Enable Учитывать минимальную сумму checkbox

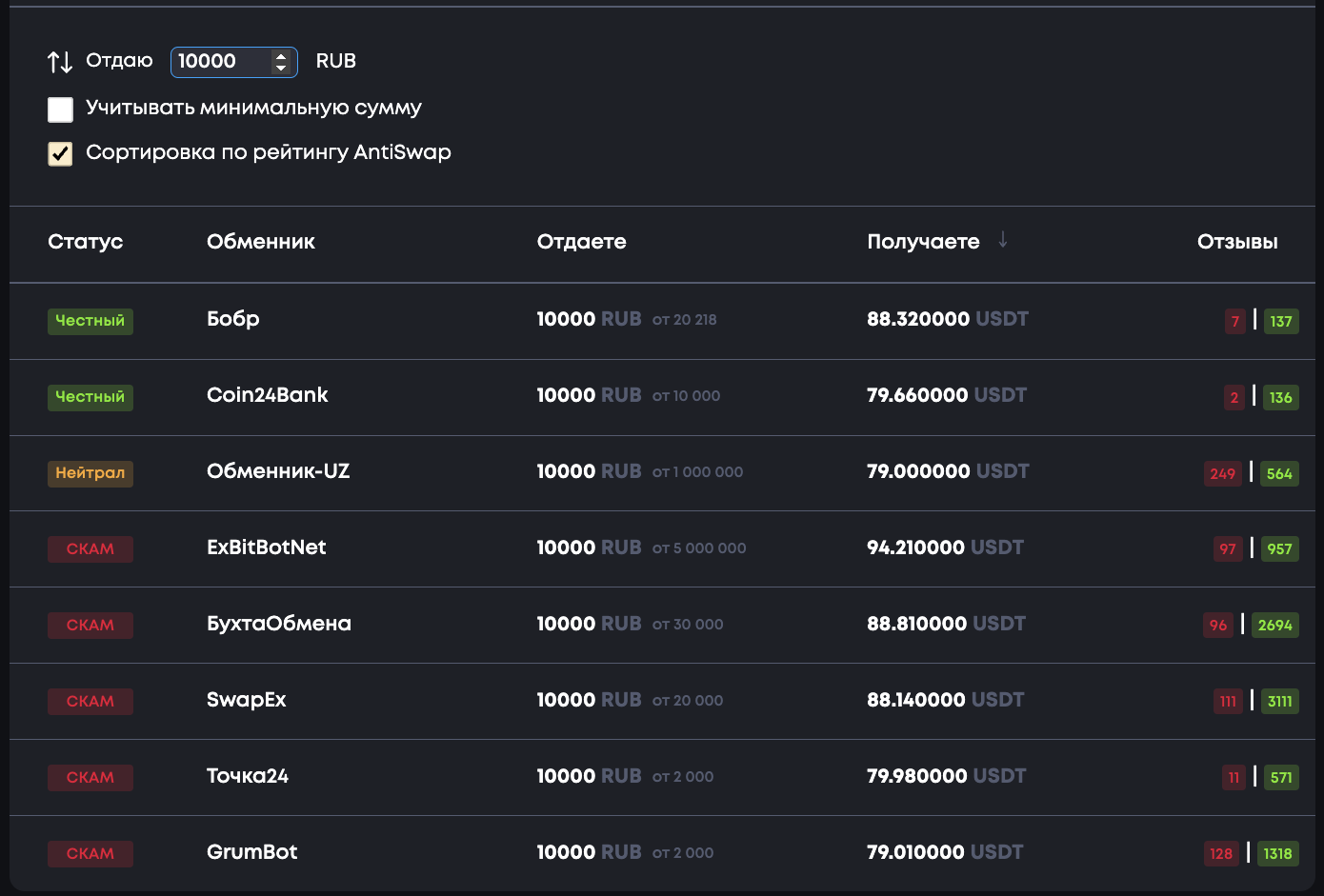pyautogui.click(x=60, y=110)
